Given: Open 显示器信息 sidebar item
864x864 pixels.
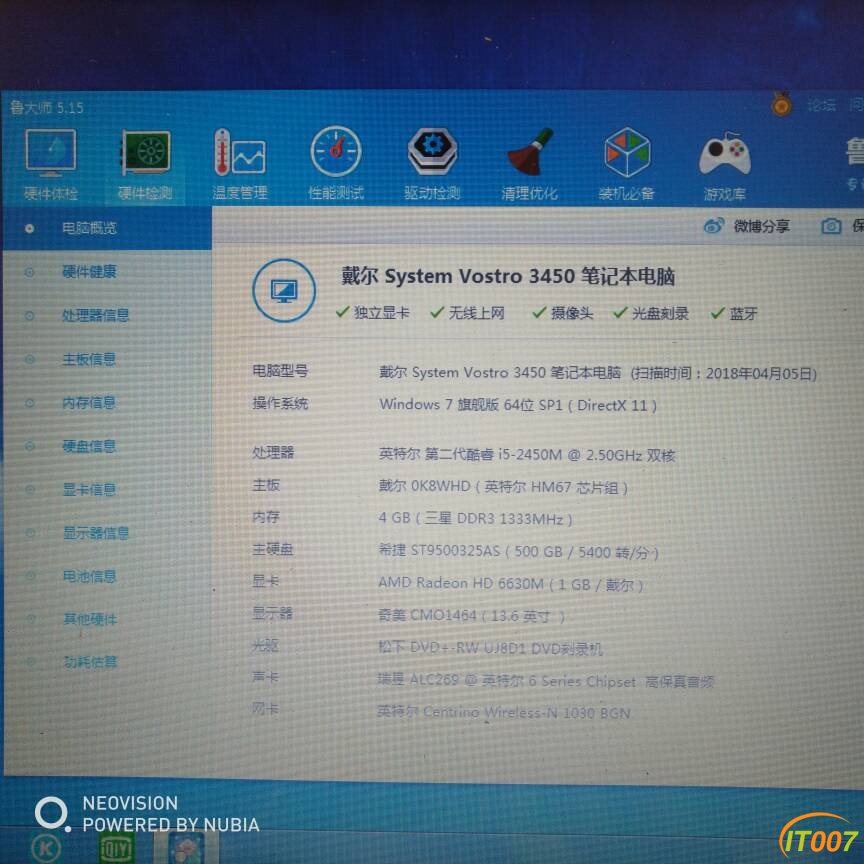Looking at the screenshot, I should tap(95, 533).
